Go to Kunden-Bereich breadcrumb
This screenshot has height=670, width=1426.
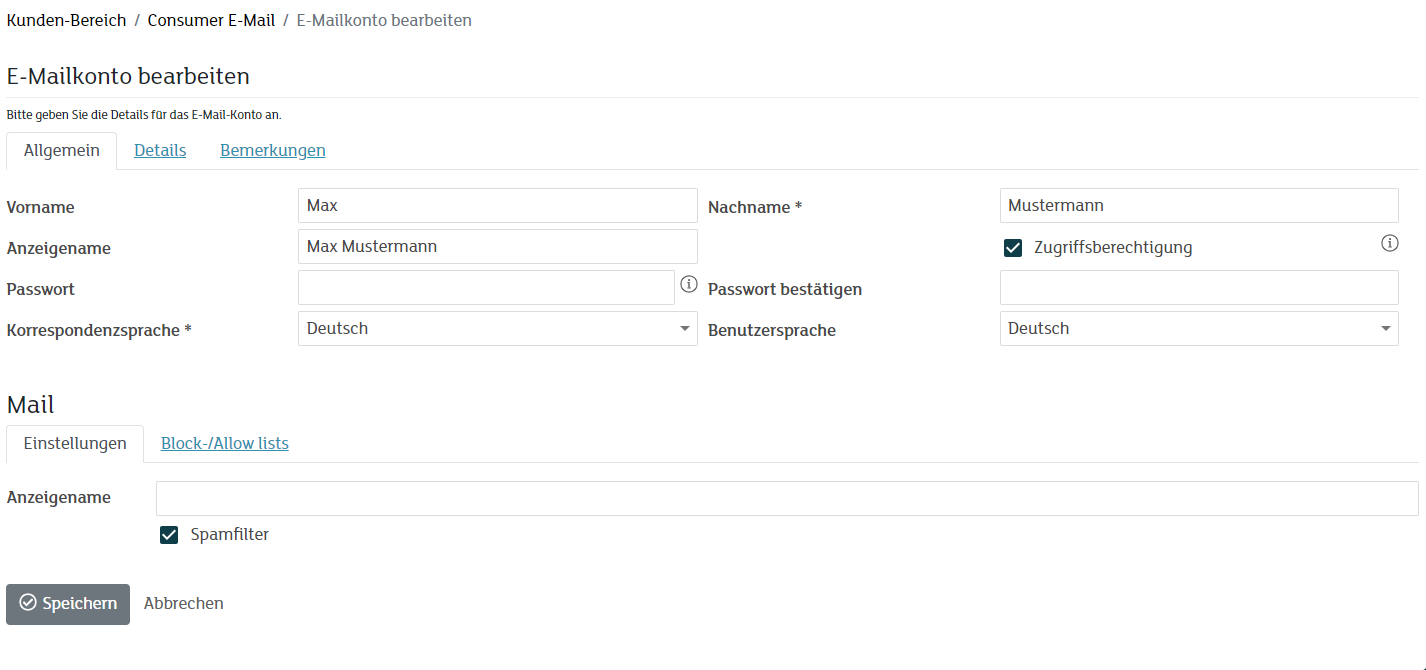67,20
